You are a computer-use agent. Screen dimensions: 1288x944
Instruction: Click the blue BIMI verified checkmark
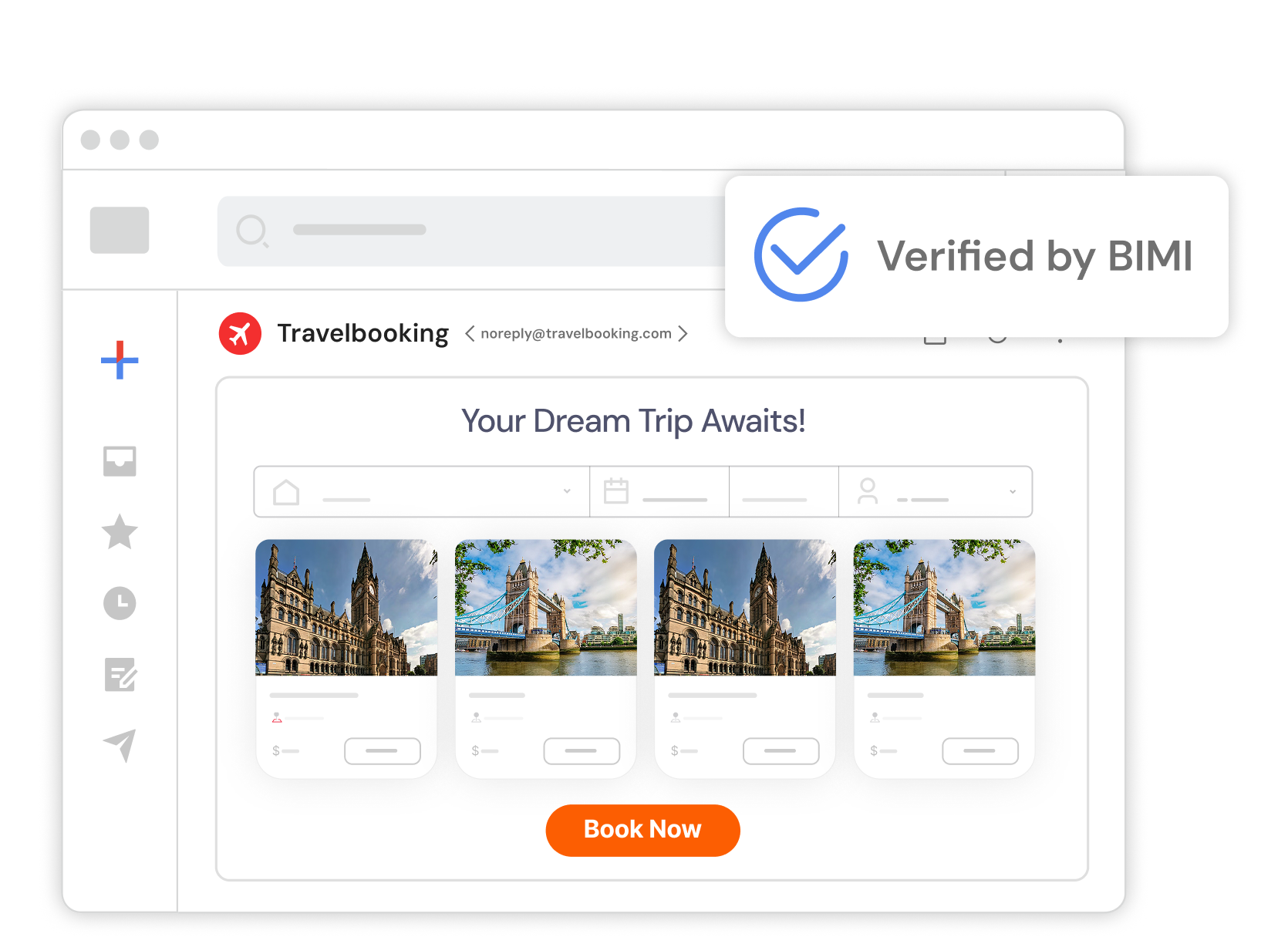[x=801, y=255]
